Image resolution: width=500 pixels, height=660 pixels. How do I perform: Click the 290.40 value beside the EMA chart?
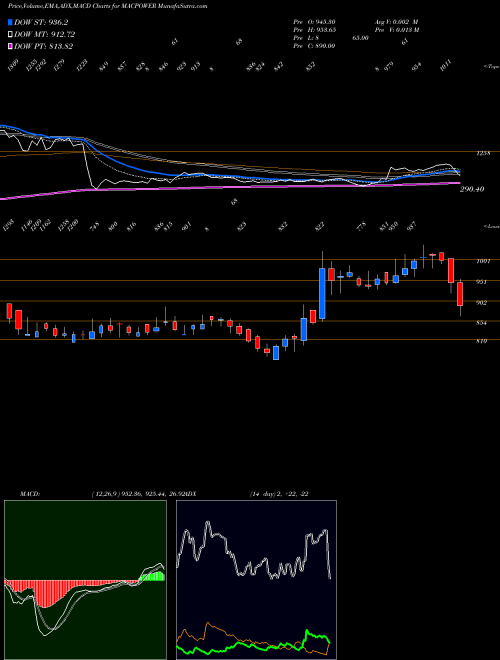(x=472, y=189)
